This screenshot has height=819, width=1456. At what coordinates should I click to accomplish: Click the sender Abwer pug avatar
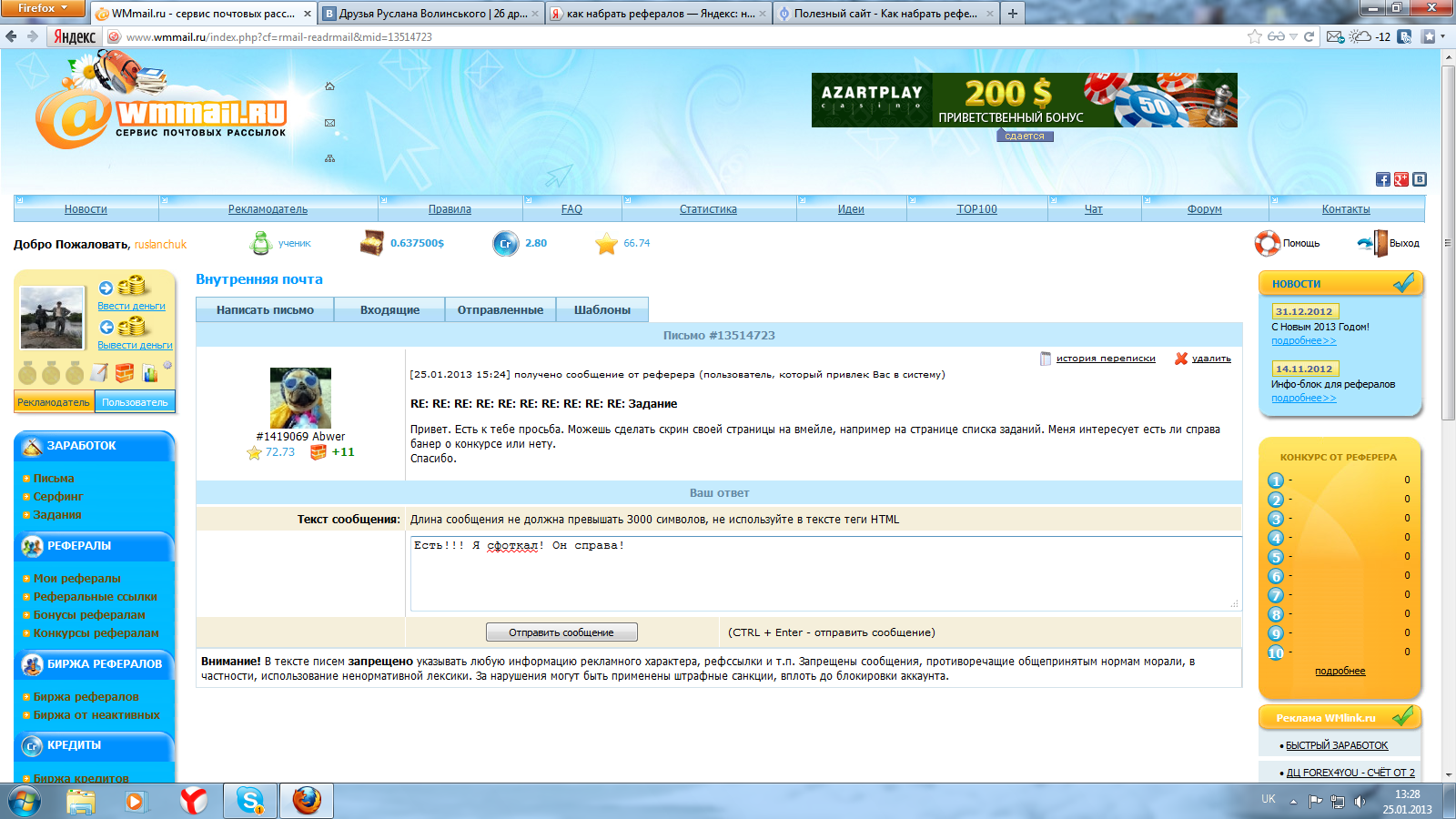point(300,398)
